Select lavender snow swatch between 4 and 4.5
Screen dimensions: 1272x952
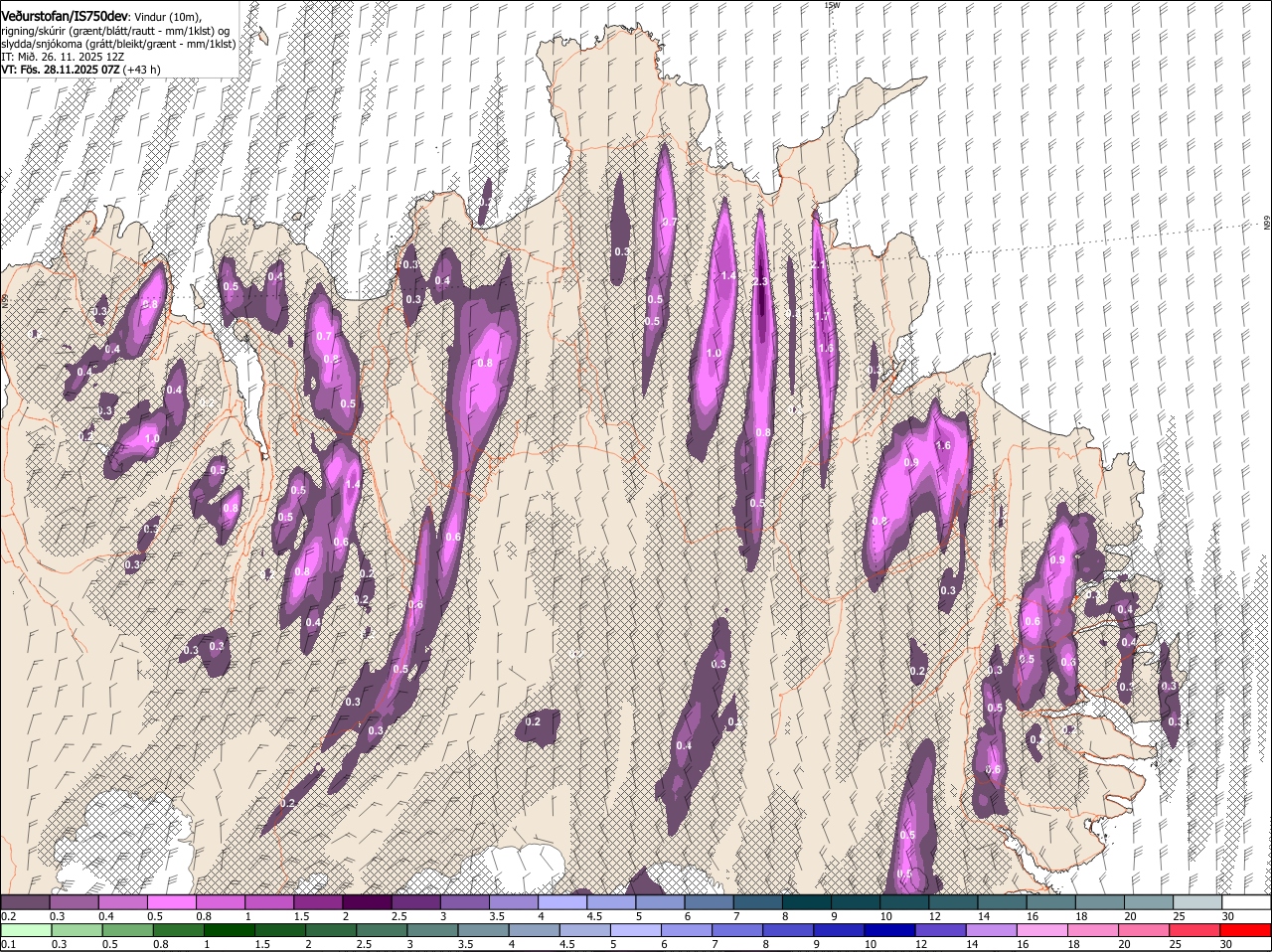click(x=562, y=902)
